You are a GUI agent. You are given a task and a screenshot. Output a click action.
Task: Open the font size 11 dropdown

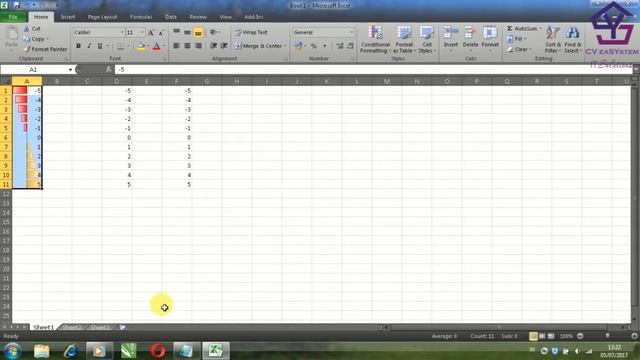142,32
